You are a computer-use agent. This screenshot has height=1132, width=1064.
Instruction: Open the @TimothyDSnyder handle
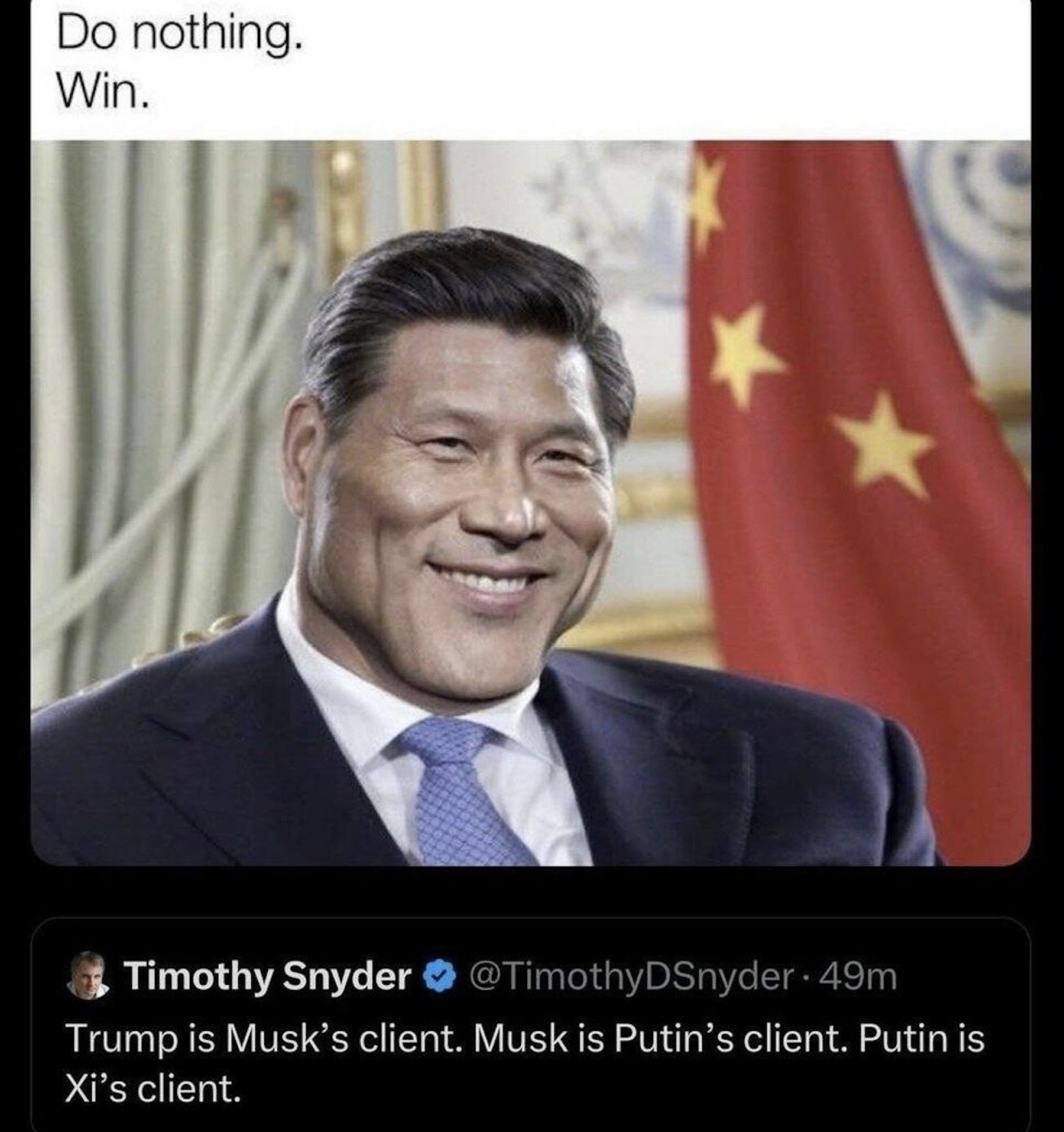point(631,977)
